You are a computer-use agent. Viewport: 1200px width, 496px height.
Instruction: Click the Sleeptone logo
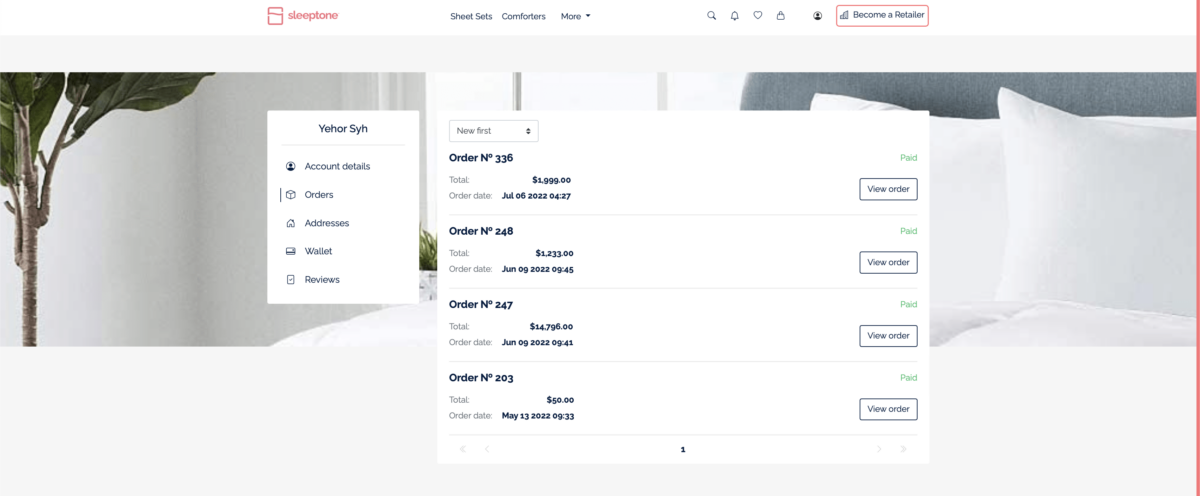click(x=303, y=16)
